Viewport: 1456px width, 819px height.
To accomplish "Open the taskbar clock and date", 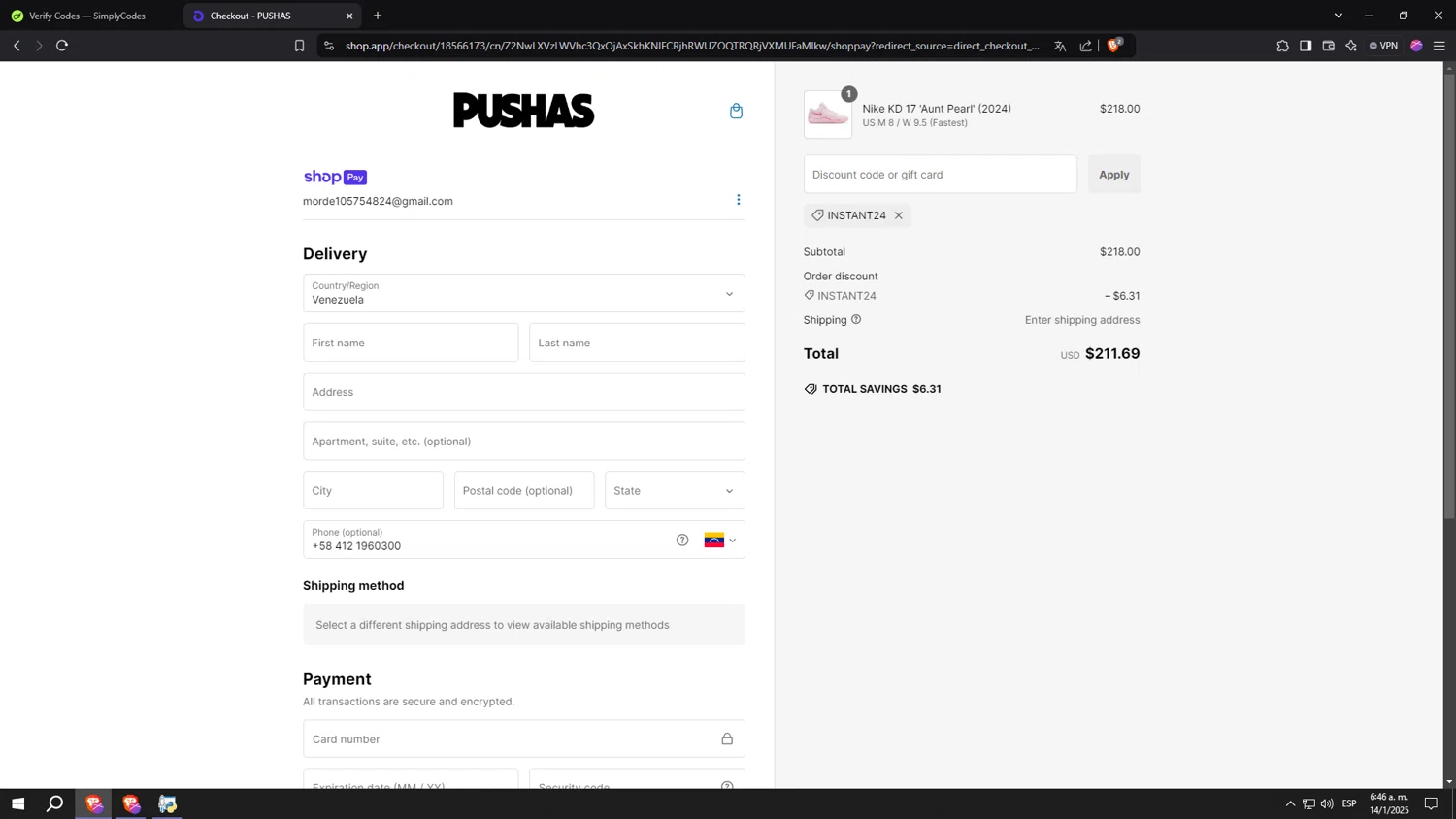I will click(x=1389, y=803).
